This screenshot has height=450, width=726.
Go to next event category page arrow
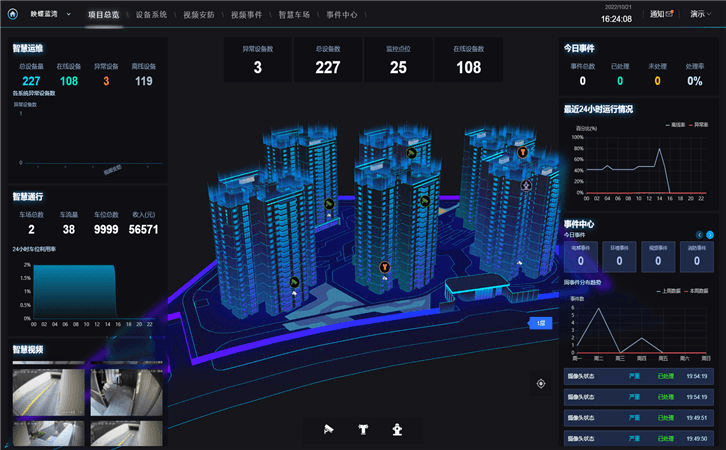[x=709, y=235]
